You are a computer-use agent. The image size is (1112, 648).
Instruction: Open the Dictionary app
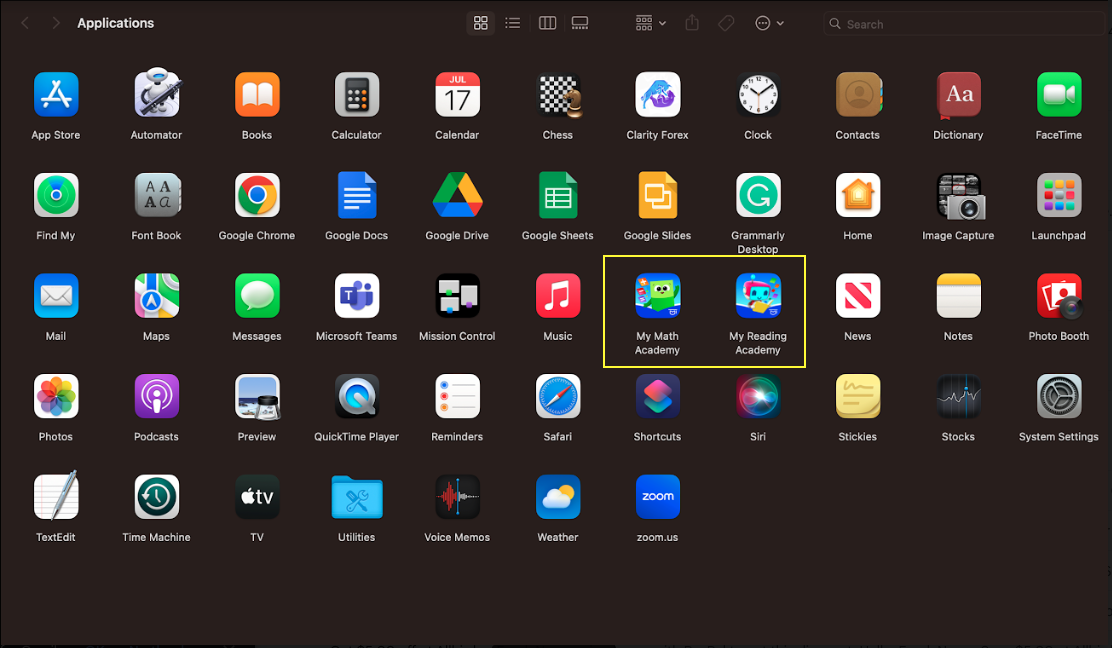[x=959, y=94]
